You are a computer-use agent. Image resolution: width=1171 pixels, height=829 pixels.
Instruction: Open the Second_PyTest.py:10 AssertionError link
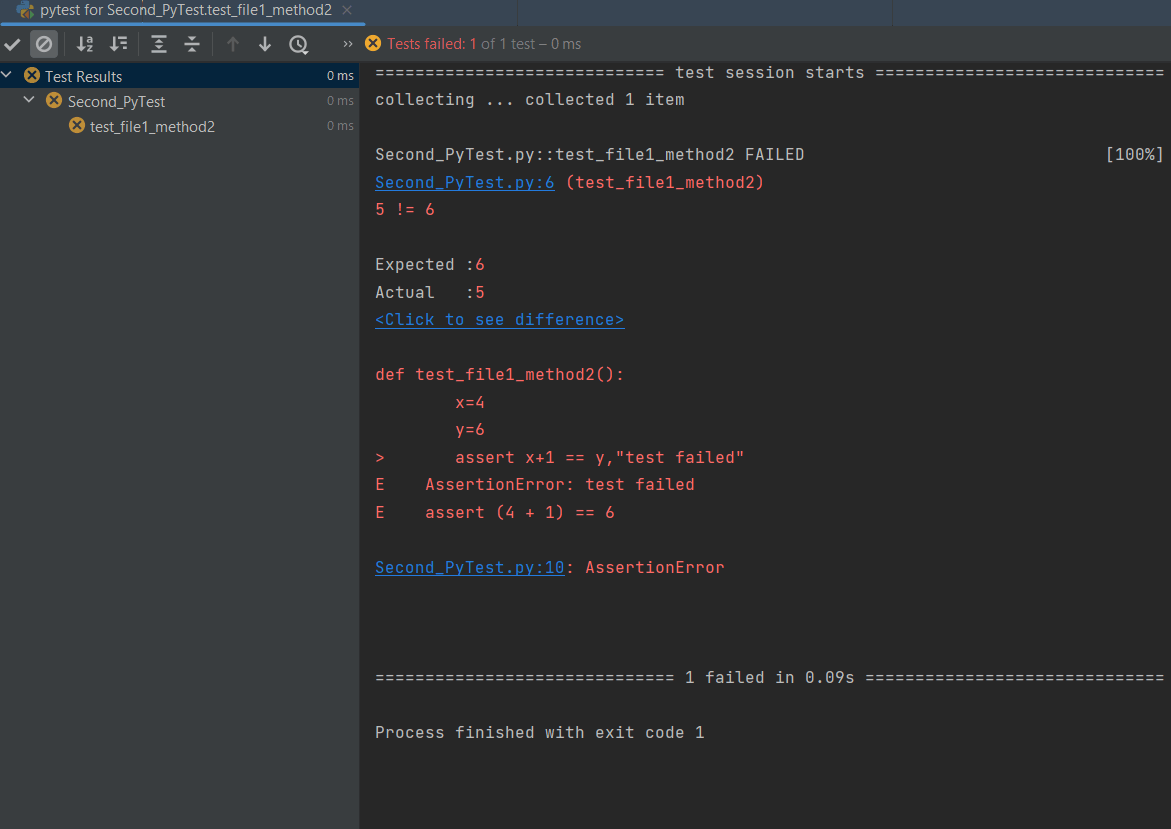[x=469, y=567]
